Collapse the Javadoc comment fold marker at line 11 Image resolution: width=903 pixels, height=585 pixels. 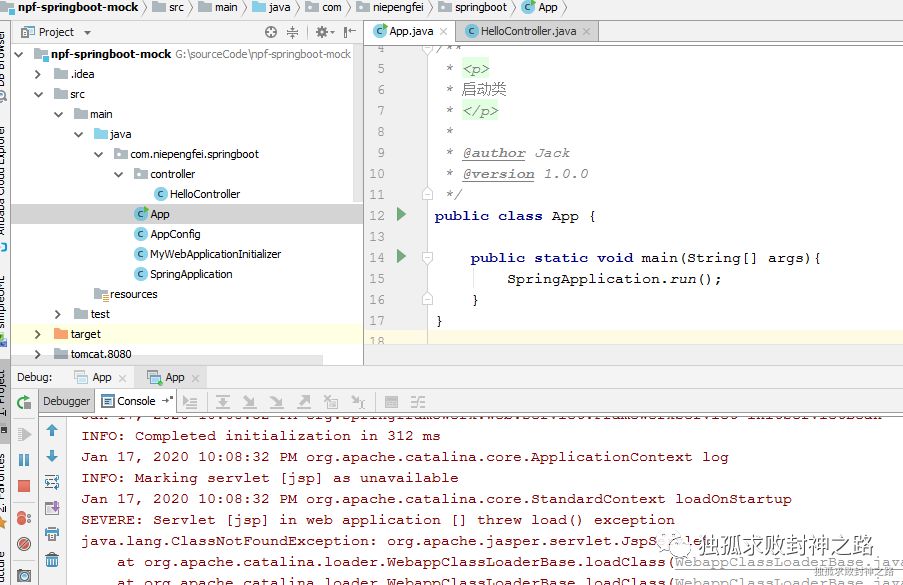(427, 193)
